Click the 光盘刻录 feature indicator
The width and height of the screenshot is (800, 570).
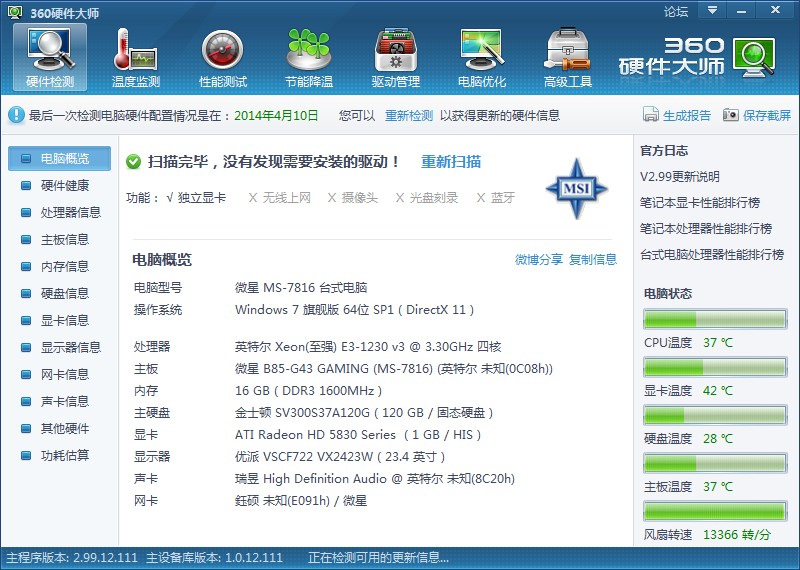tap(427, 198)
